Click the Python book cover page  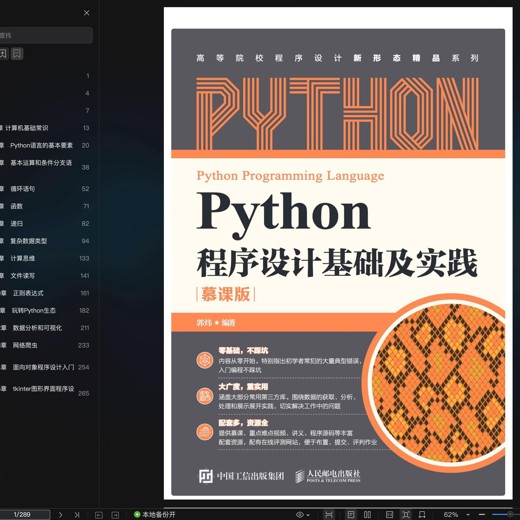[x=338, y=253]
